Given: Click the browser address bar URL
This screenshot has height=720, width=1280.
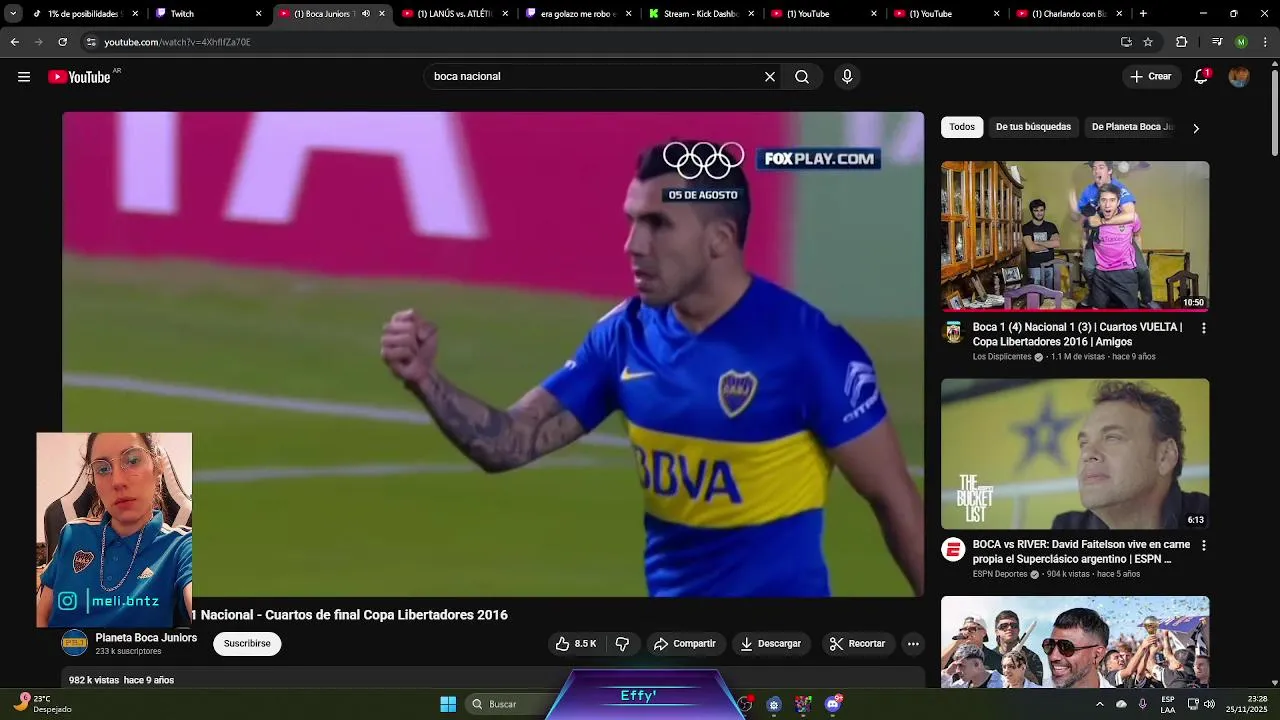Looking at the screenshot, I should pos(177,42).
